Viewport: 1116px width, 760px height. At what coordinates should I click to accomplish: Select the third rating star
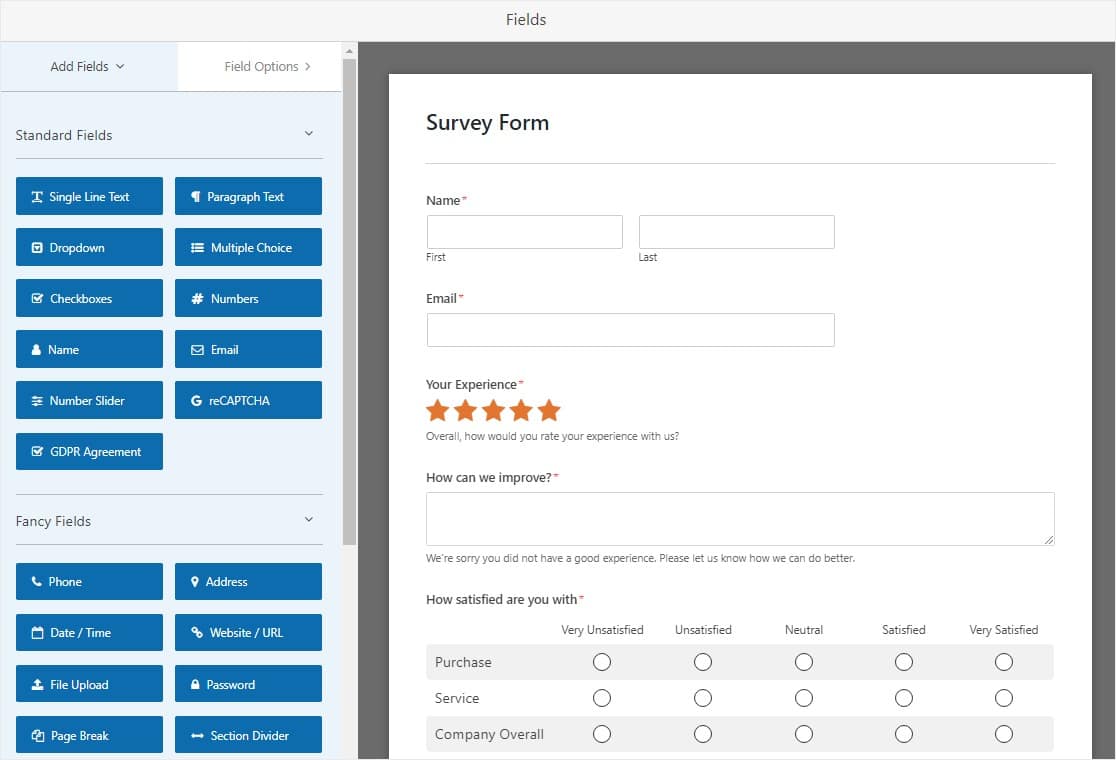coord(493,411)
